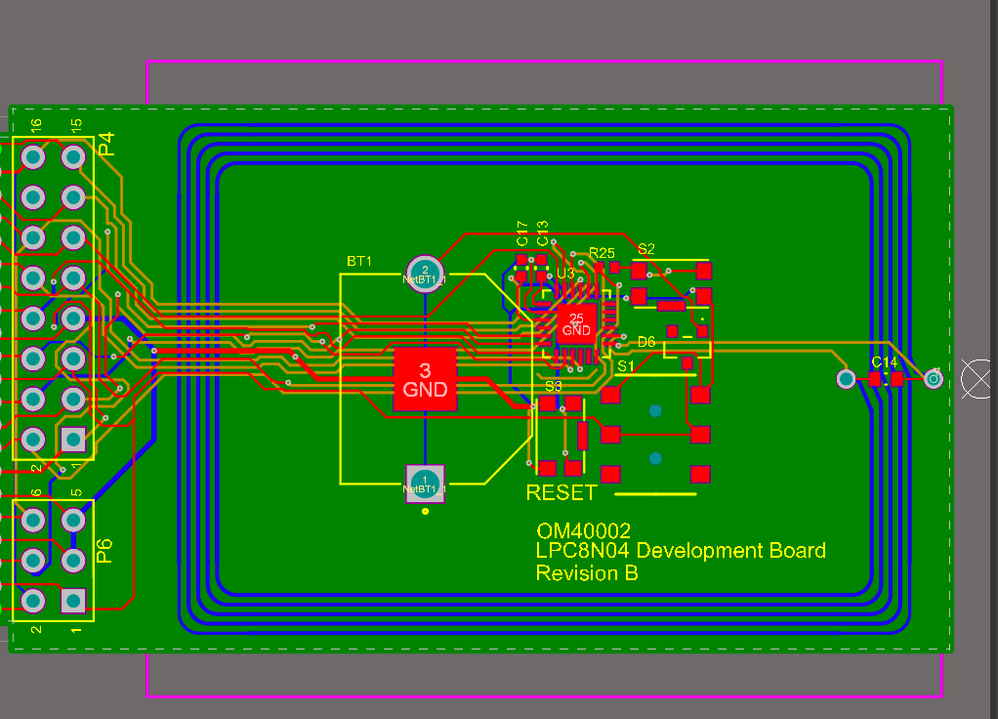The height and width of the screenshot is (719, 998).
Task: Click the GND thermal pad 25 under U3
Action: [576, 322]
